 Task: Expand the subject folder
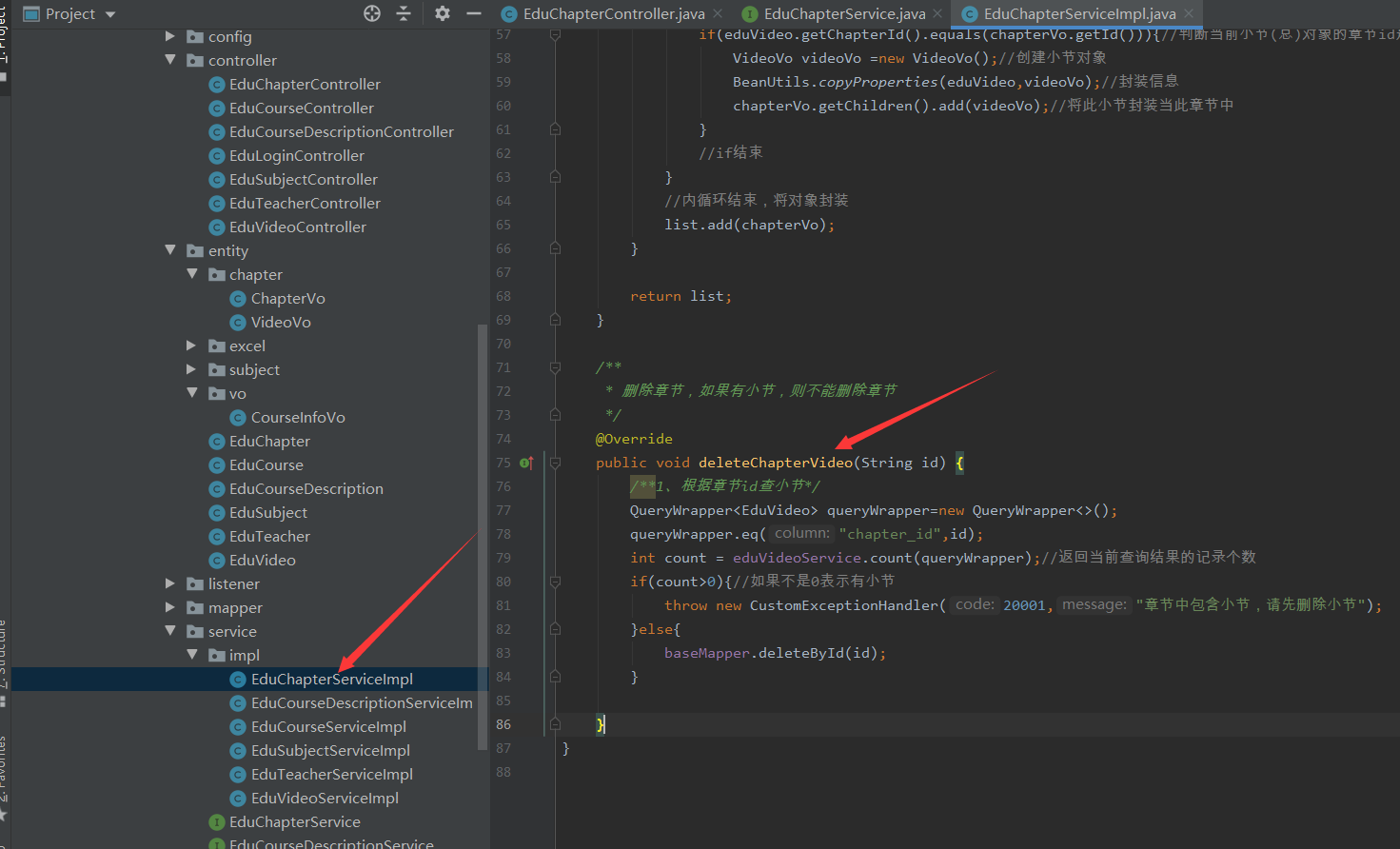192,369
